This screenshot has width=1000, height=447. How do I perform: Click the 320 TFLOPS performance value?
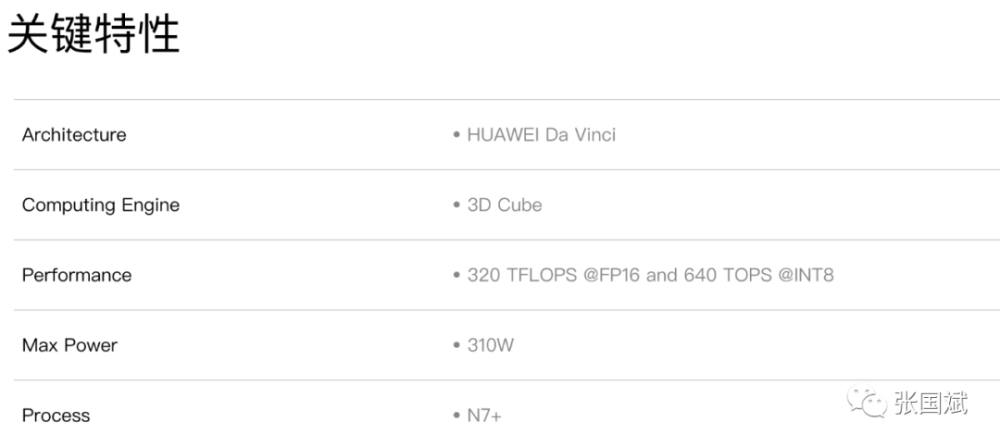[x=651, y=275]
